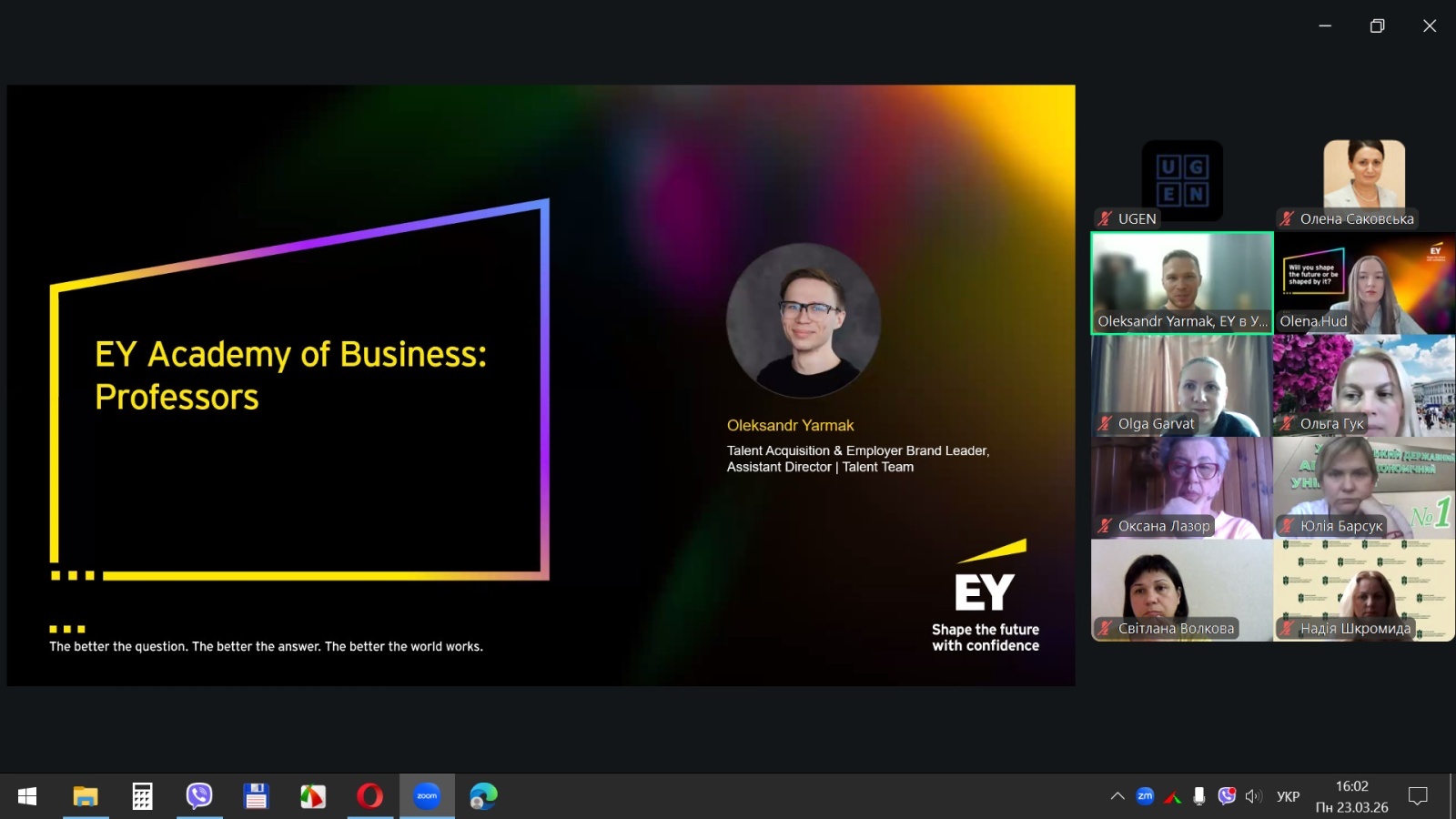Expand the hidden system tray icons chevron
Screen dimensions: 1456x819
pos(1117,796)
